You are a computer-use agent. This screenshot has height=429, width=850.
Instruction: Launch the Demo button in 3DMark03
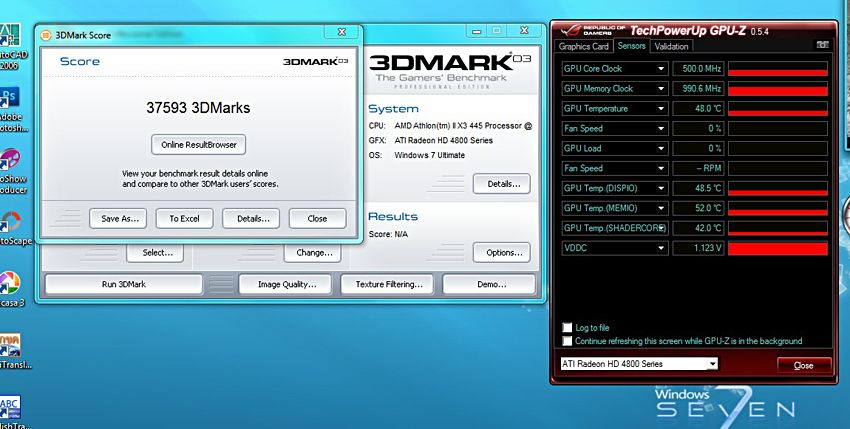pyautogui.click(x=489, y=284)
